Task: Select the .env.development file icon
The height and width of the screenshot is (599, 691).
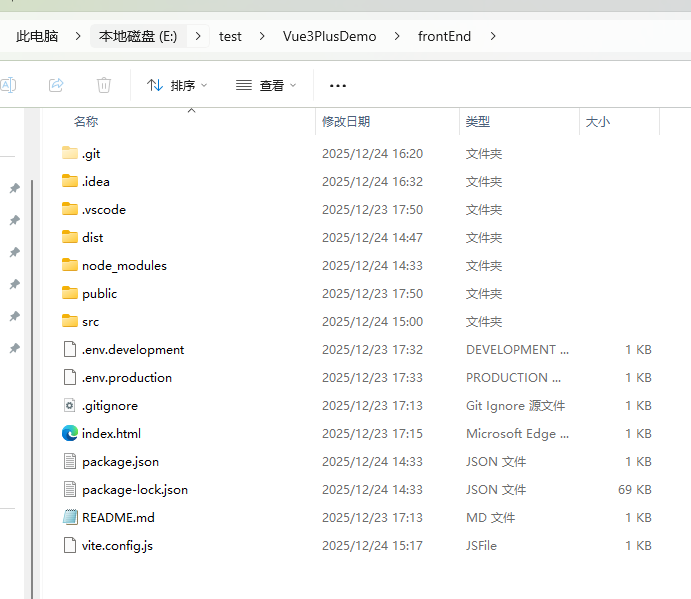Action: coord(70,349)
